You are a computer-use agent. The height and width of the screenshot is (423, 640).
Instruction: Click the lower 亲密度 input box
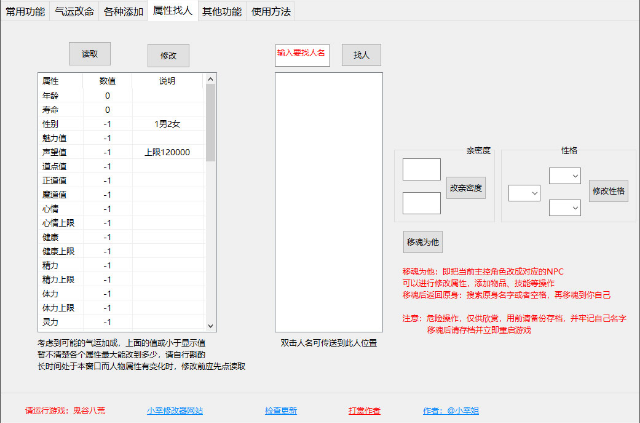coord(421,203)
